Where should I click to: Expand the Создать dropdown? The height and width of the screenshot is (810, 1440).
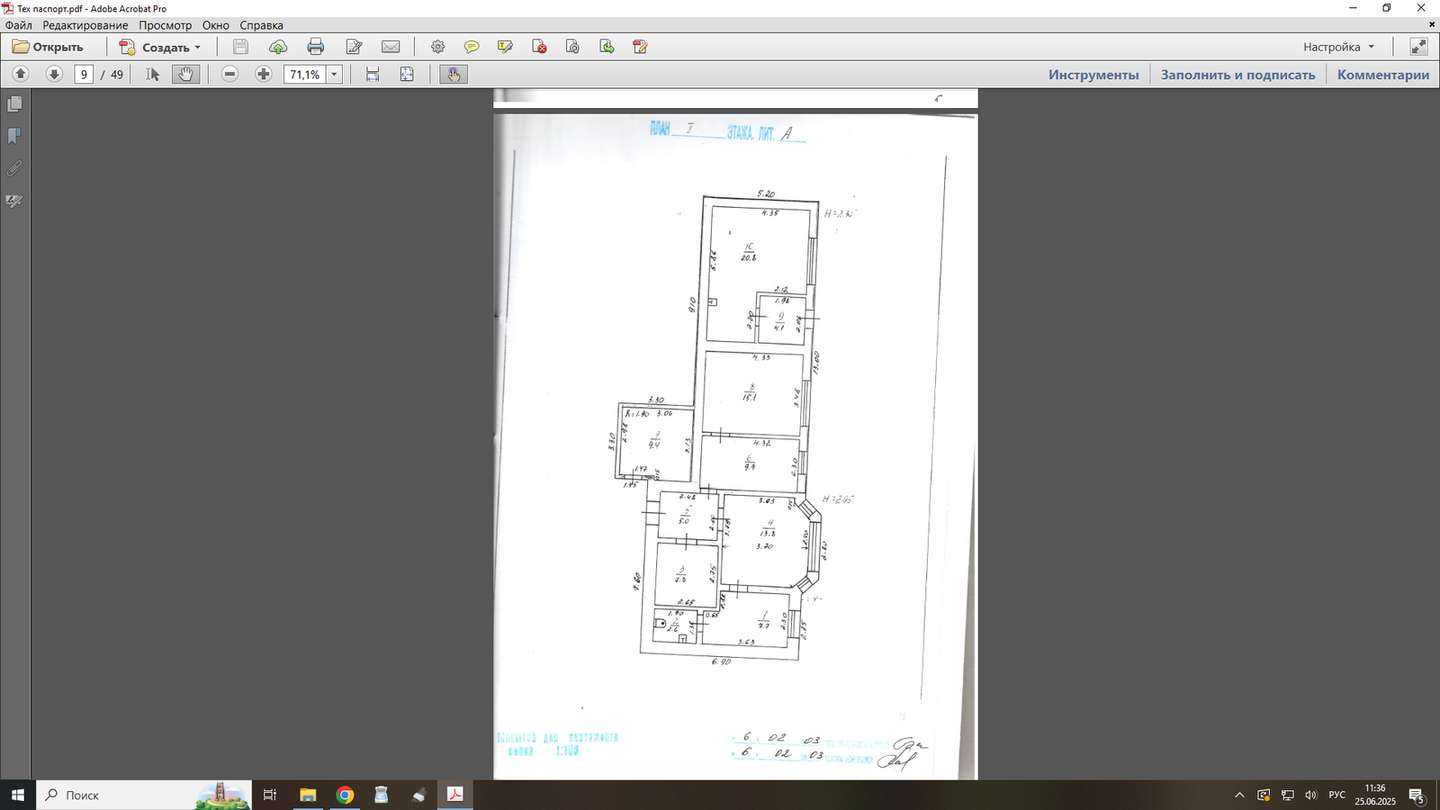(x=197, y=47)
